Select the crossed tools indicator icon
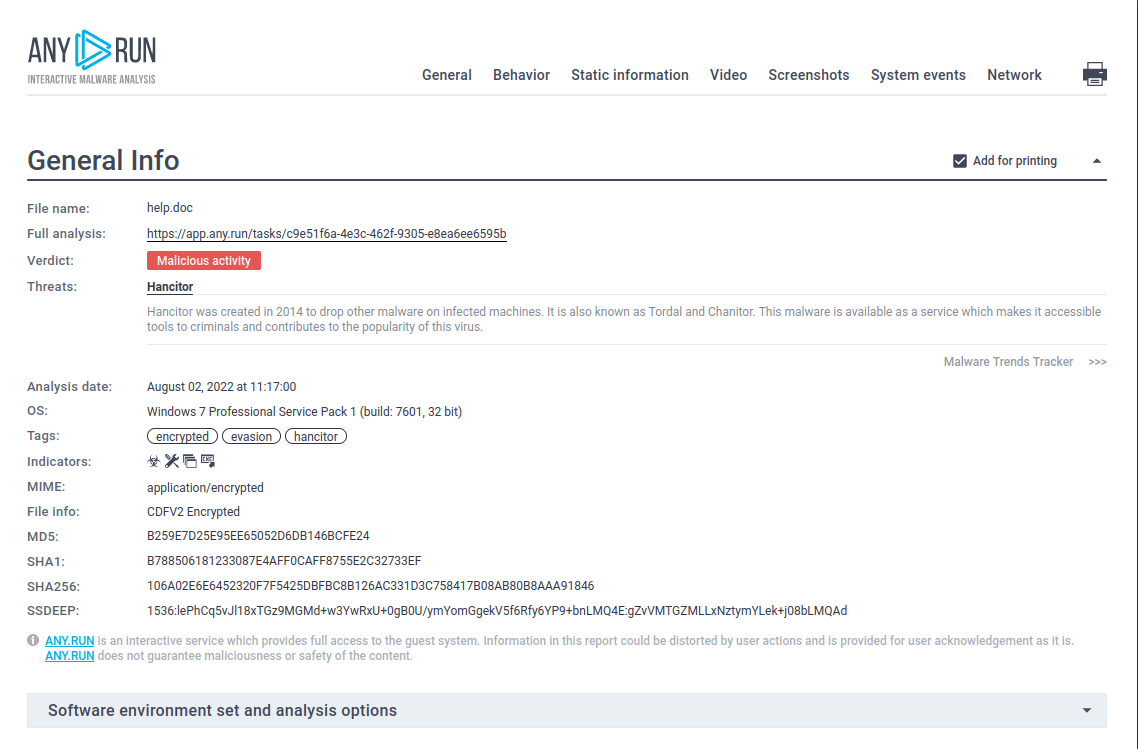This screenshot has height=749, width=1138. click(171, 461)
